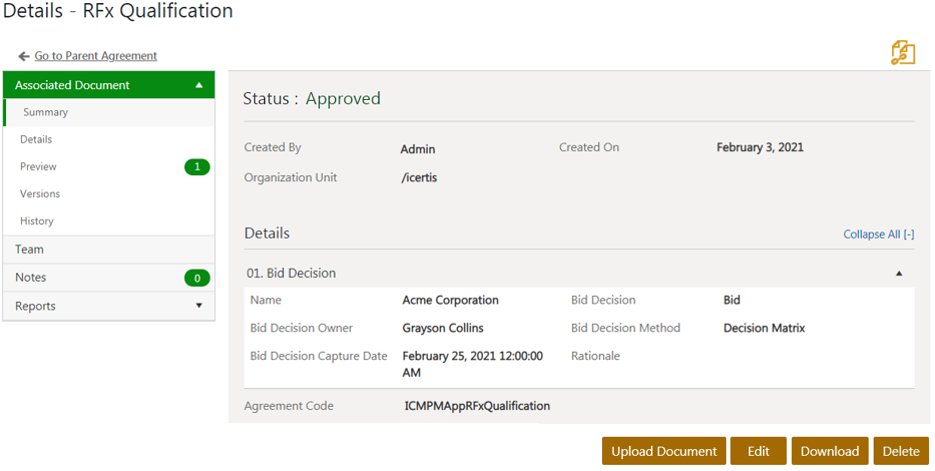The width and height of the screenshot is (935, 471).
Task: Click the orange document workflow icon
Action: (x=902, y=53)
